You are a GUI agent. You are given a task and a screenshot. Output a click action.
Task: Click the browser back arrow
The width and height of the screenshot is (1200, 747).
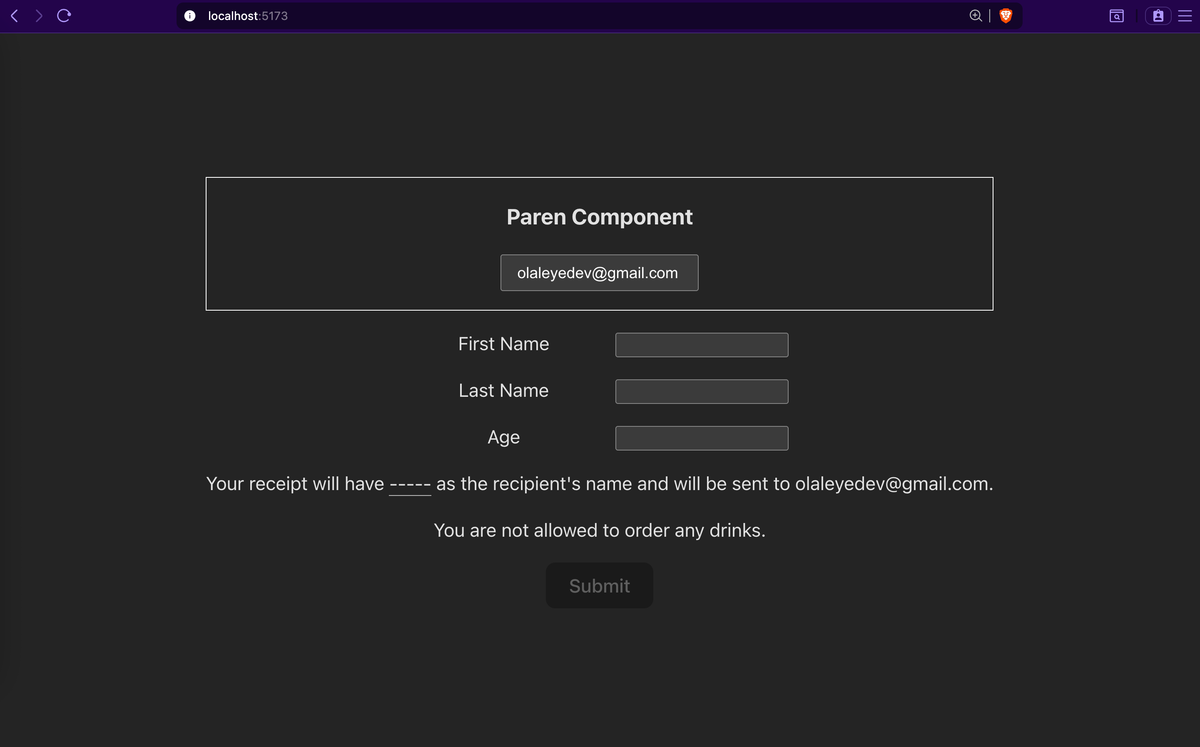pos(16,16)
